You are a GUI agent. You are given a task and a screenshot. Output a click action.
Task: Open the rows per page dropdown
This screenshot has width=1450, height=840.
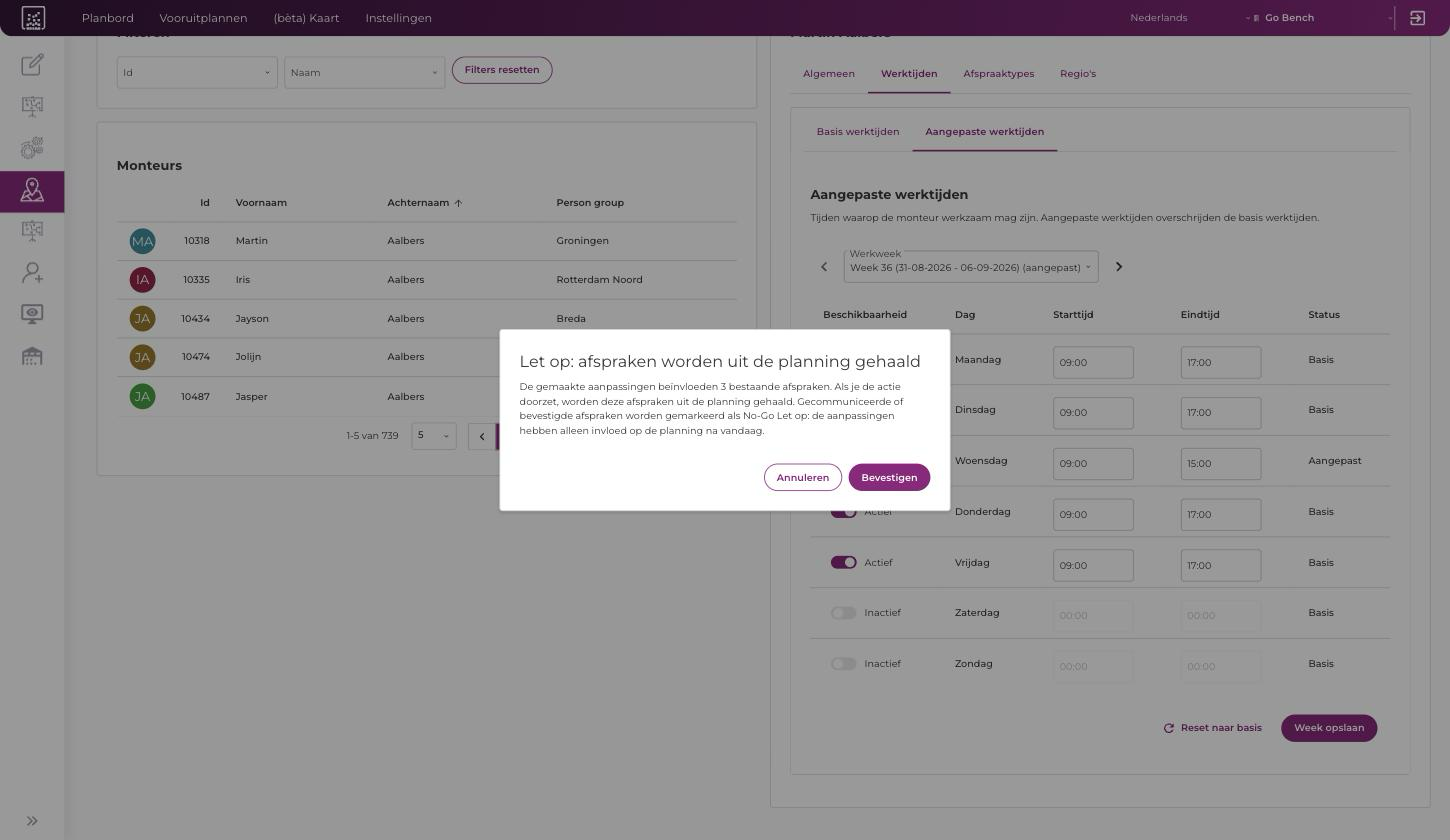coord(434,435)
